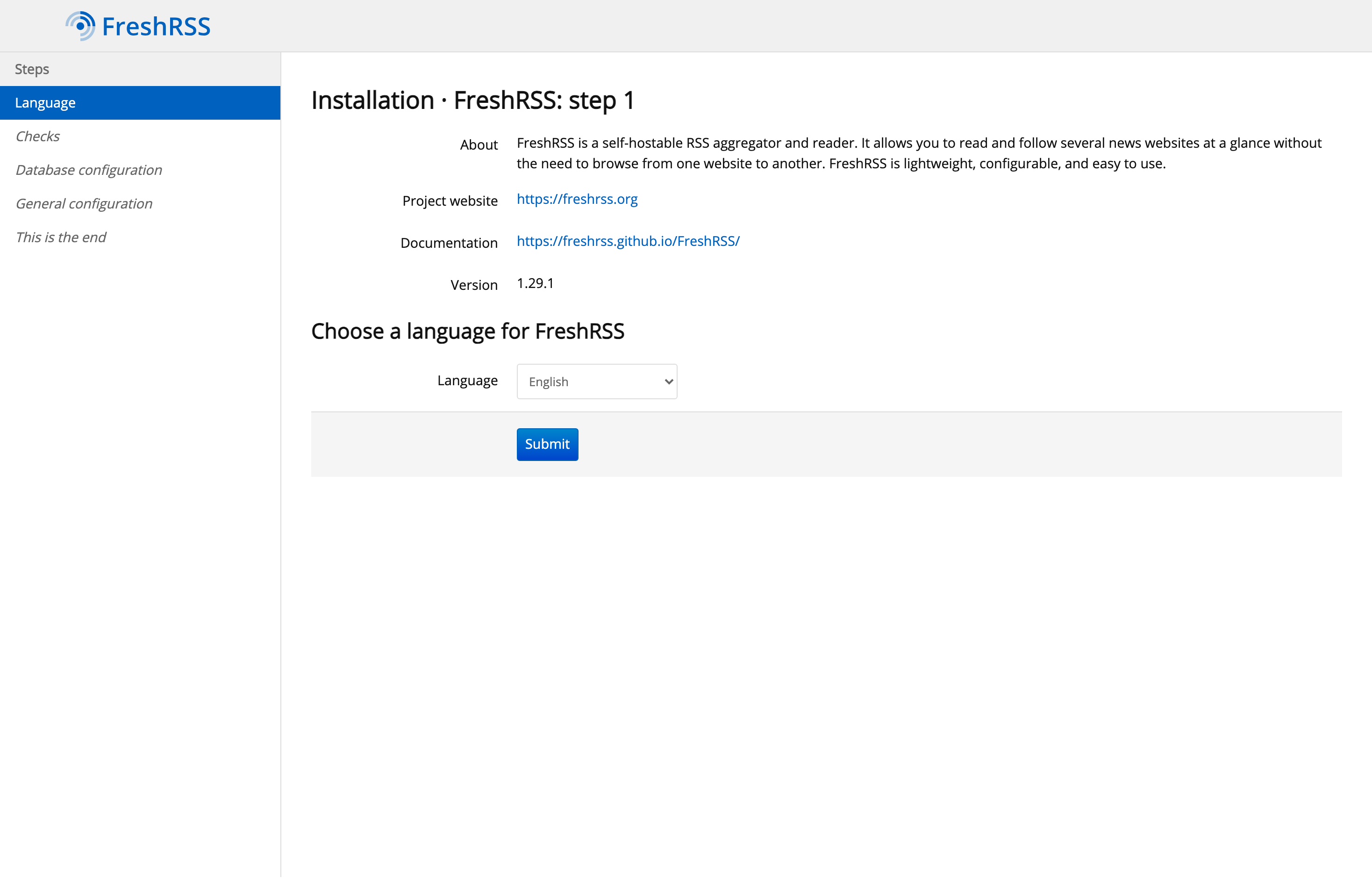
Task: Click the Installation step 1 heading
Action: tap(472, 101)
